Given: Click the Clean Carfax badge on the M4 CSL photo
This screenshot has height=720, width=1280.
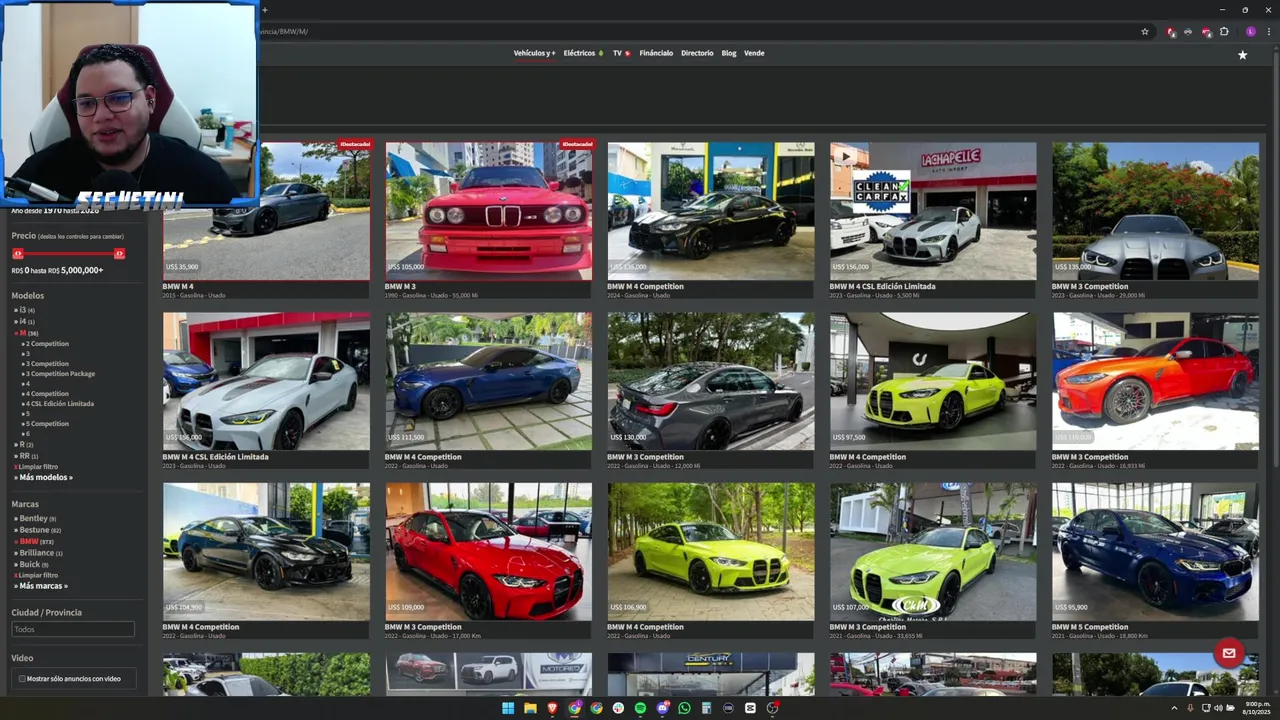Looking at the screenshot, I should 881,191.
